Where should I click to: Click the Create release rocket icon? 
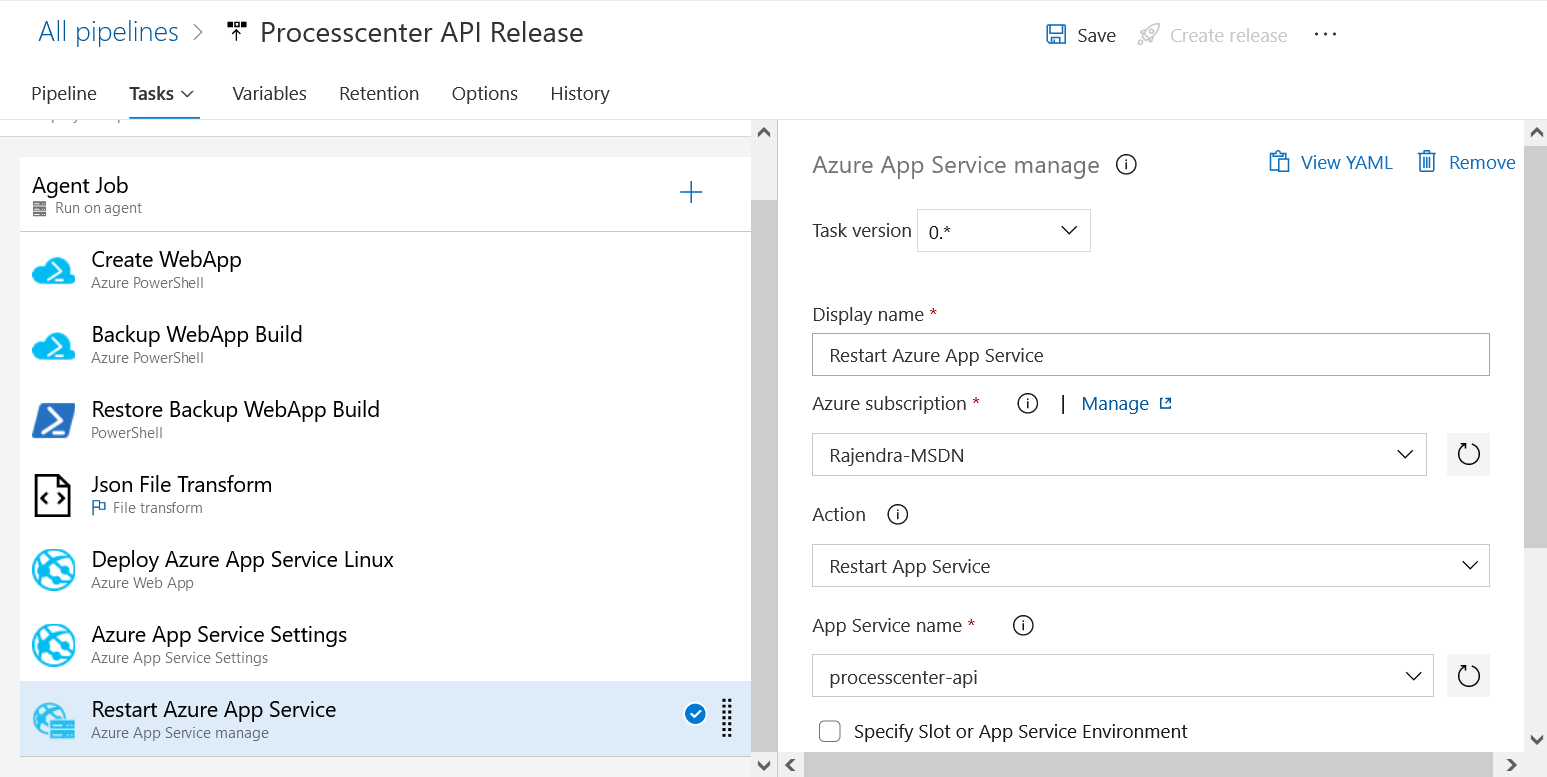coord(1149,35)
